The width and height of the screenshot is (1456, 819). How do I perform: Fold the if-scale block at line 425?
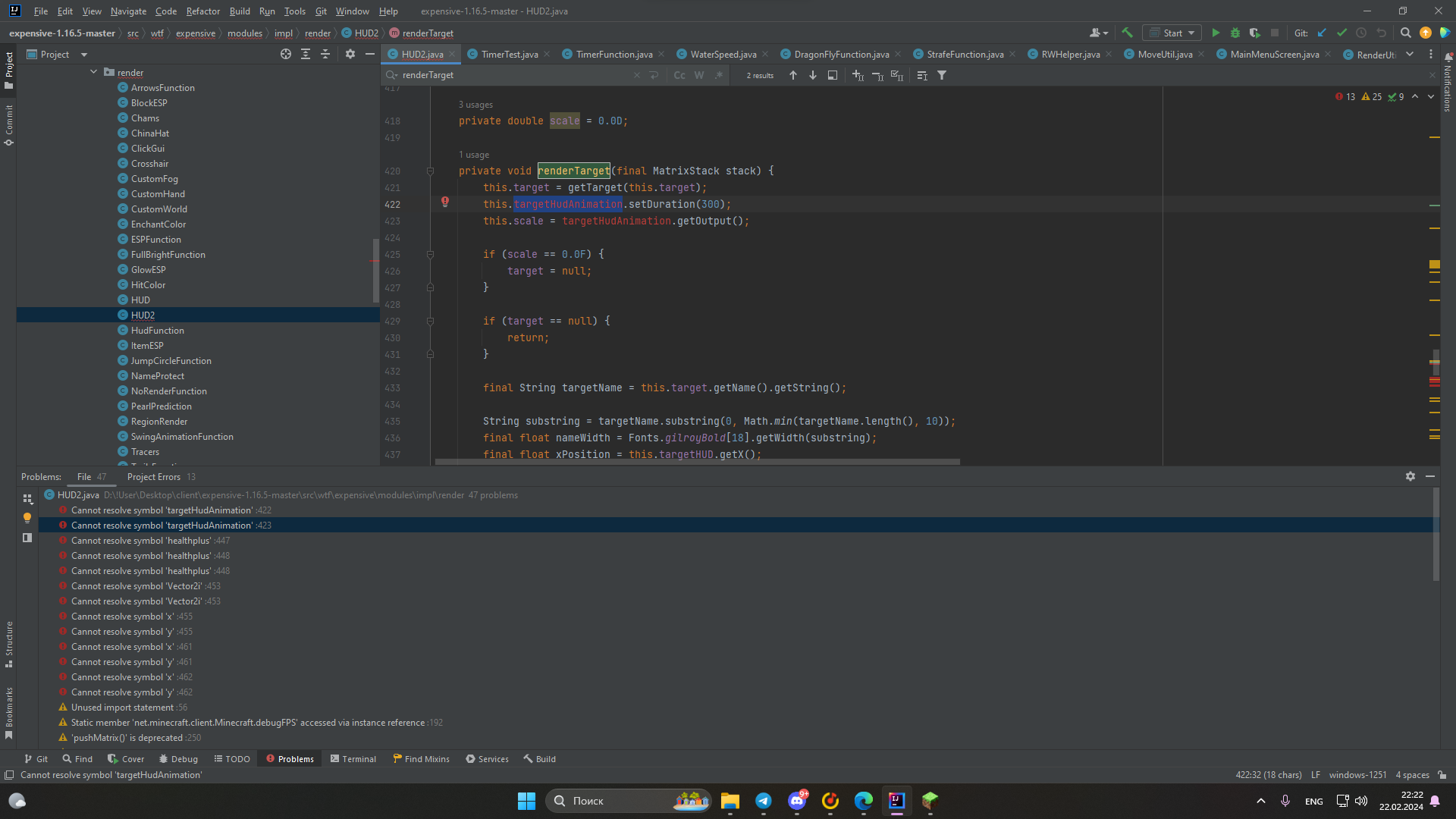point(430,254)
